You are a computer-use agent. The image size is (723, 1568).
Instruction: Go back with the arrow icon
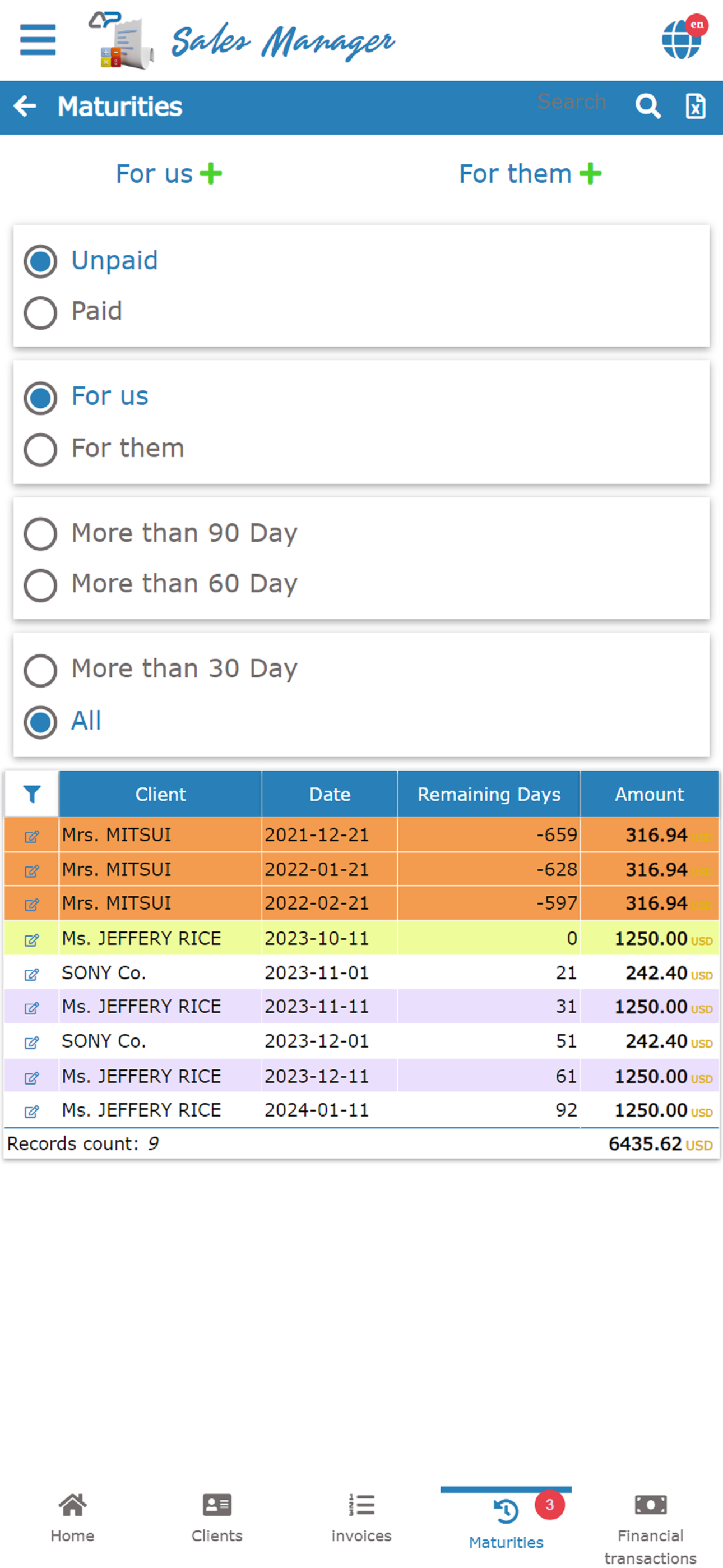[25, 106]
